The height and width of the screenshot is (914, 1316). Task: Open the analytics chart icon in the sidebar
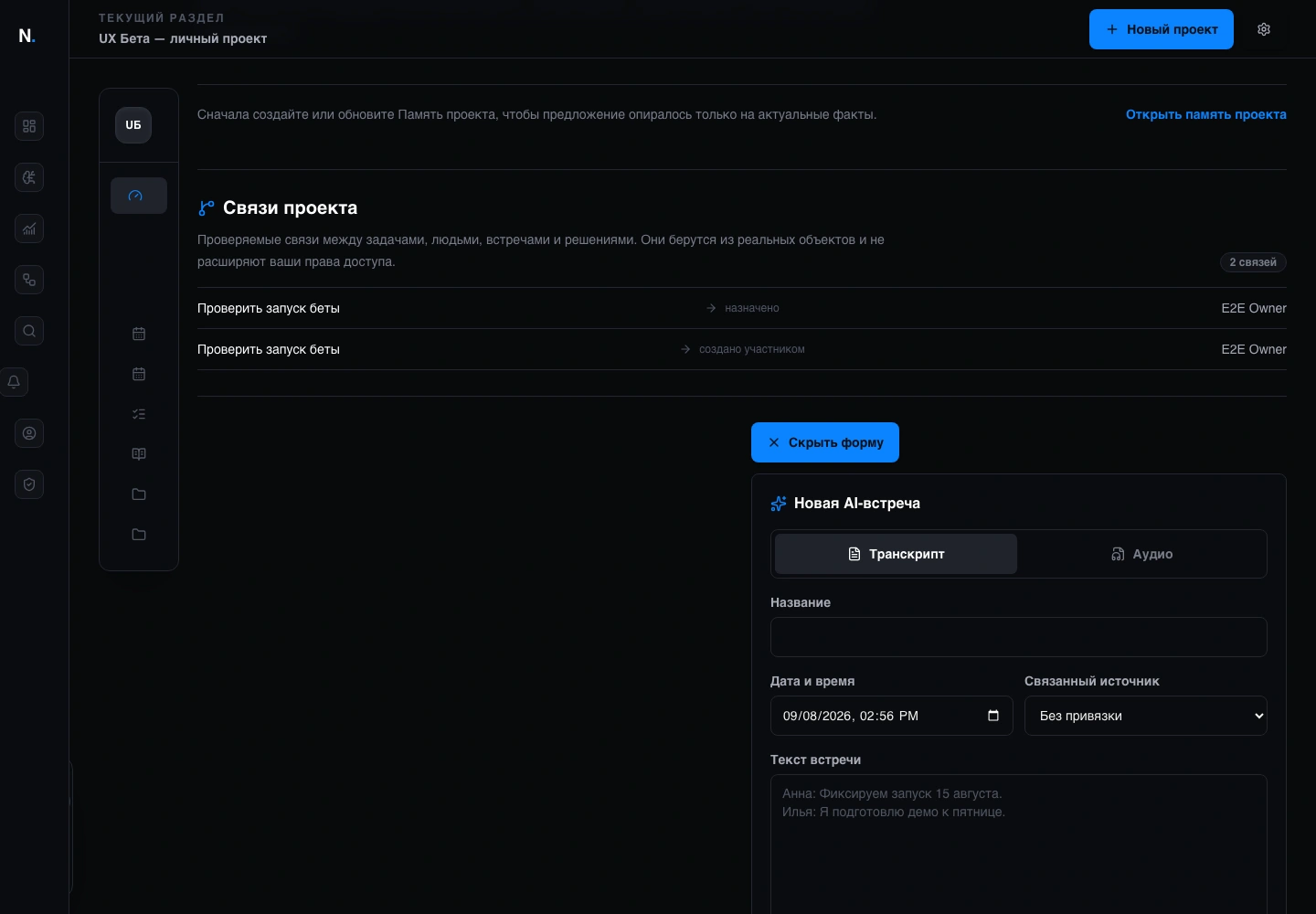[x=29, y=228]
